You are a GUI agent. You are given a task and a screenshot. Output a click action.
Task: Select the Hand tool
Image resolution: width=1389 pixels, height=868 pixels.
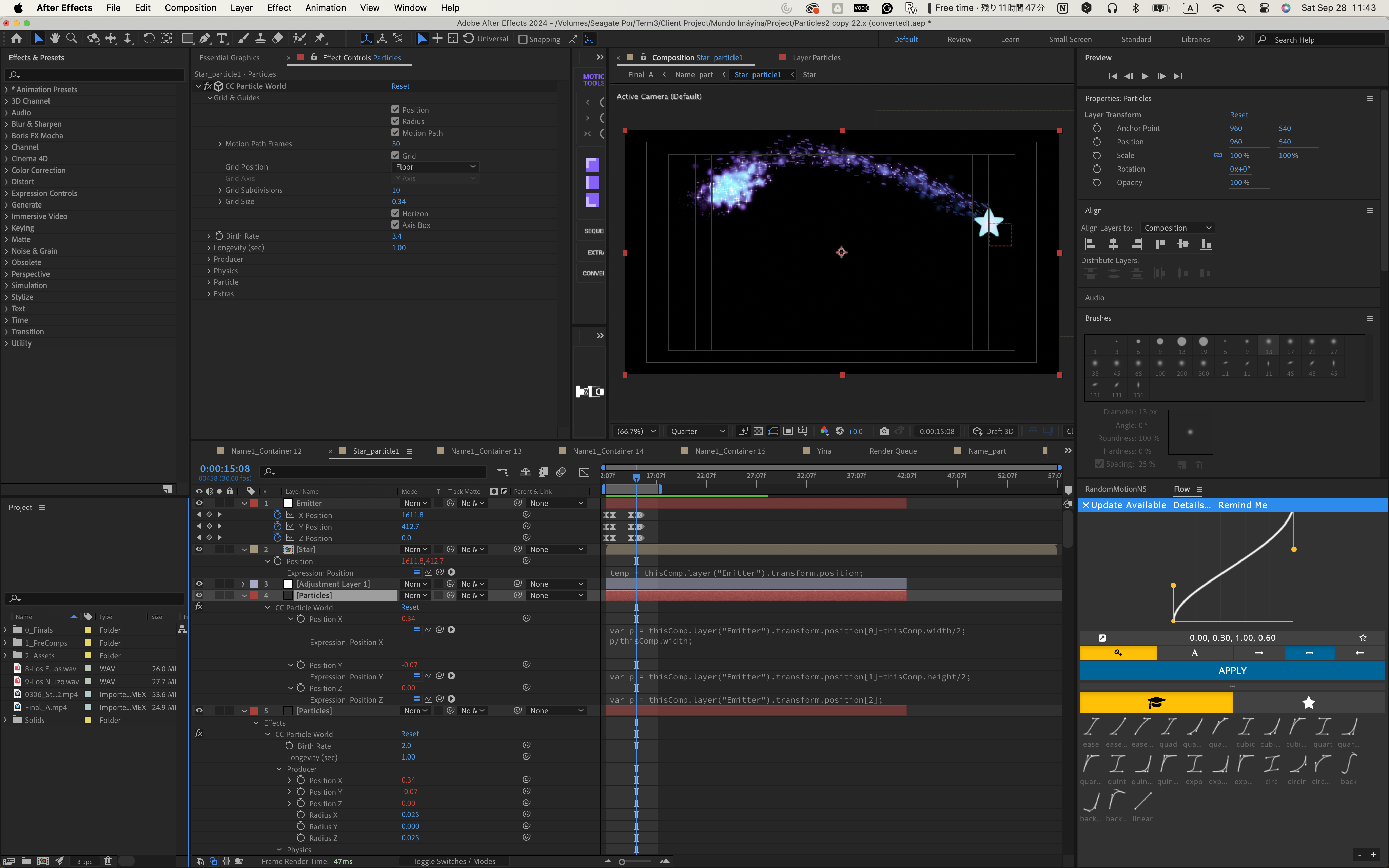pos(55,38)
